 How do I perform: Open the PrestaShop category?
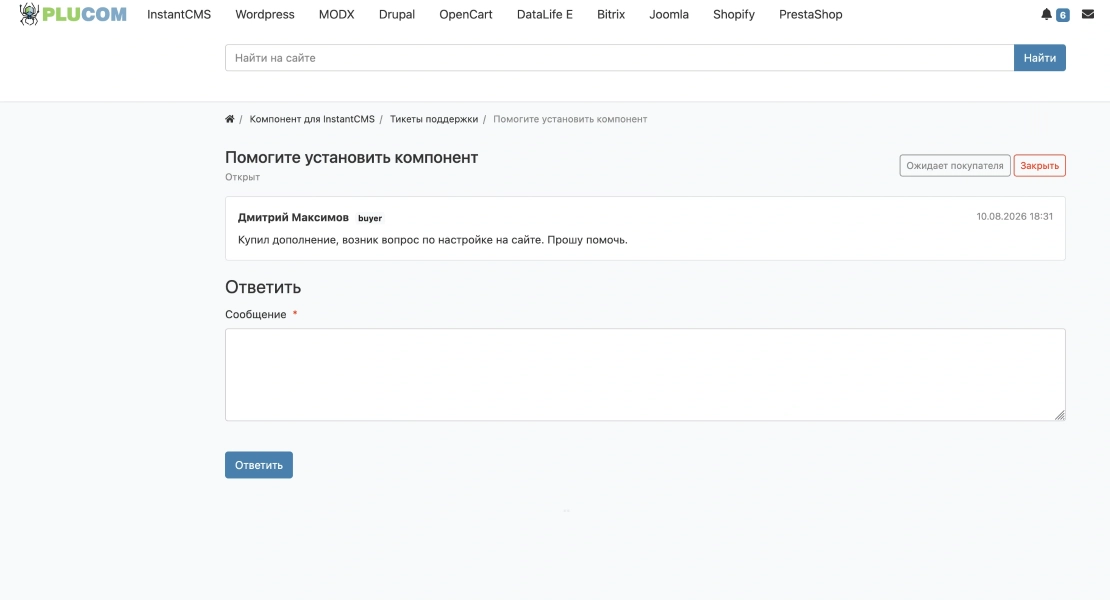point(811,14)
